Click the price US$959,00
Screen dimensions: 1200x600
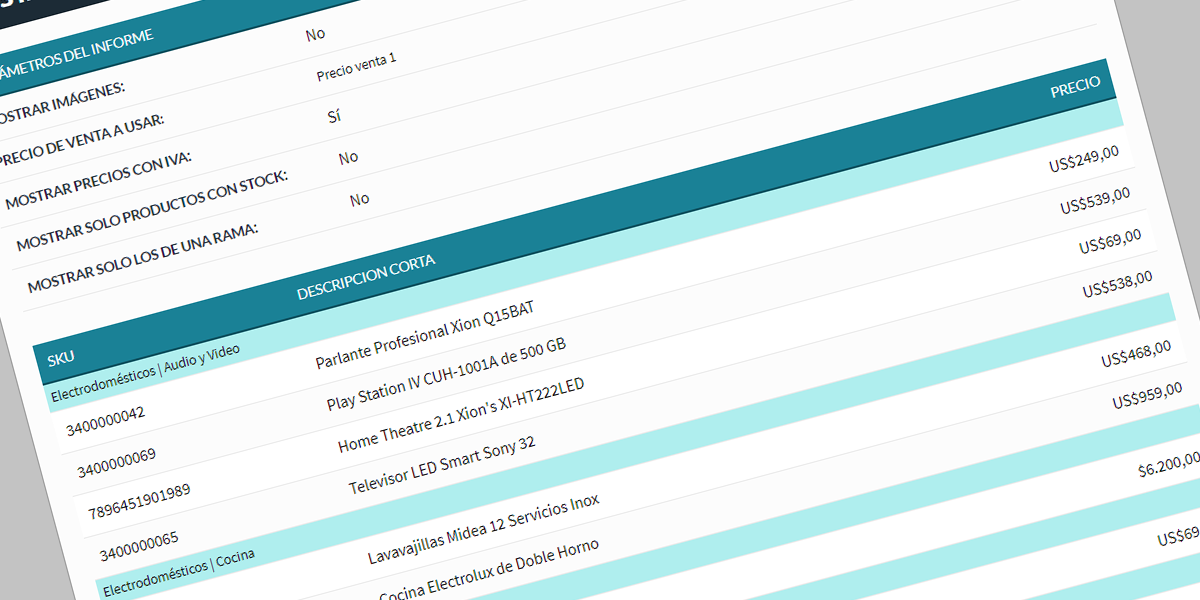[x=1148, y=395]
